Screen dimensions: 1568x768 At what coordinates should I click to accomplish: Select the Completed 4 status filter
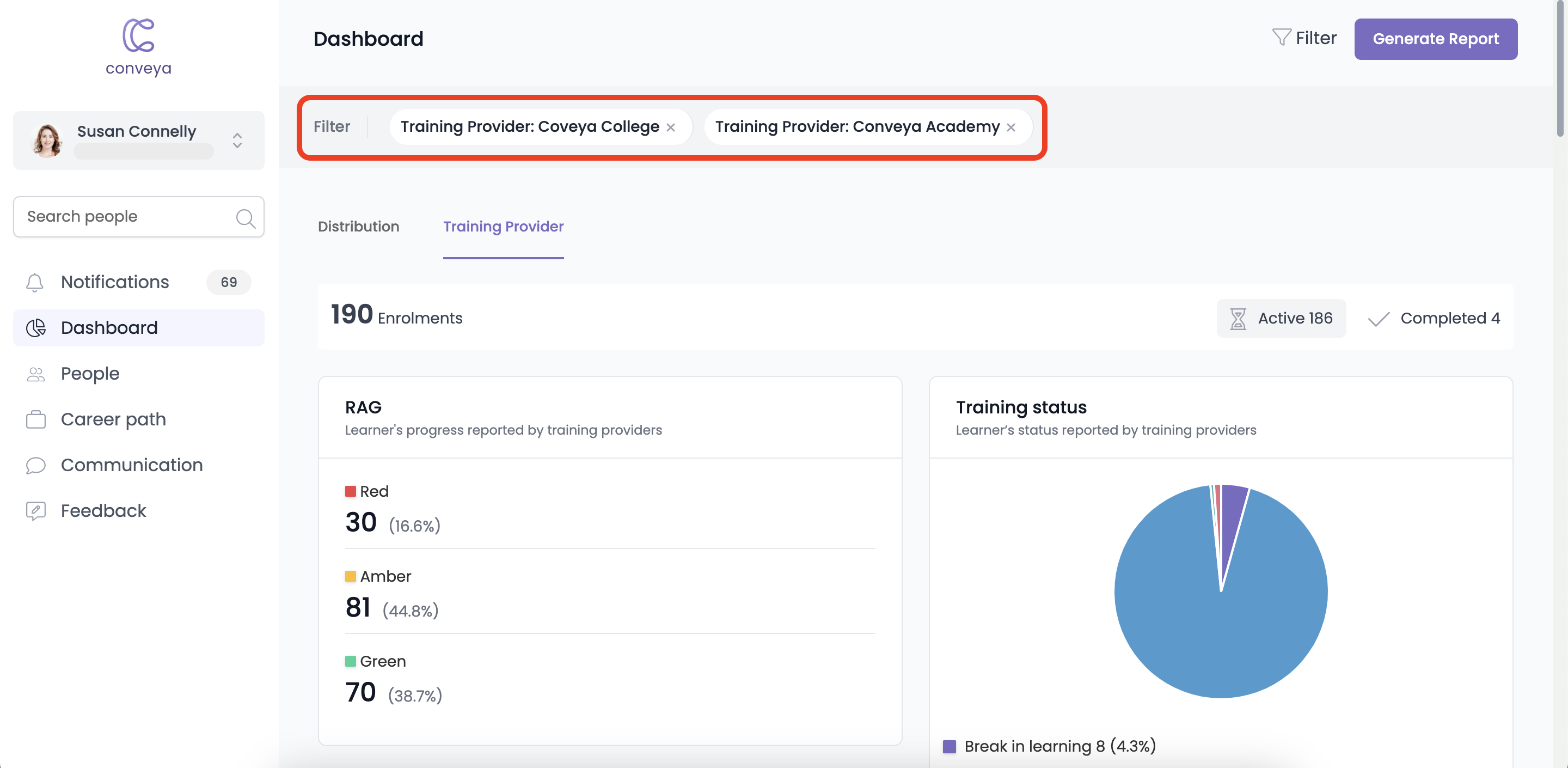[x=1434, y=319]
